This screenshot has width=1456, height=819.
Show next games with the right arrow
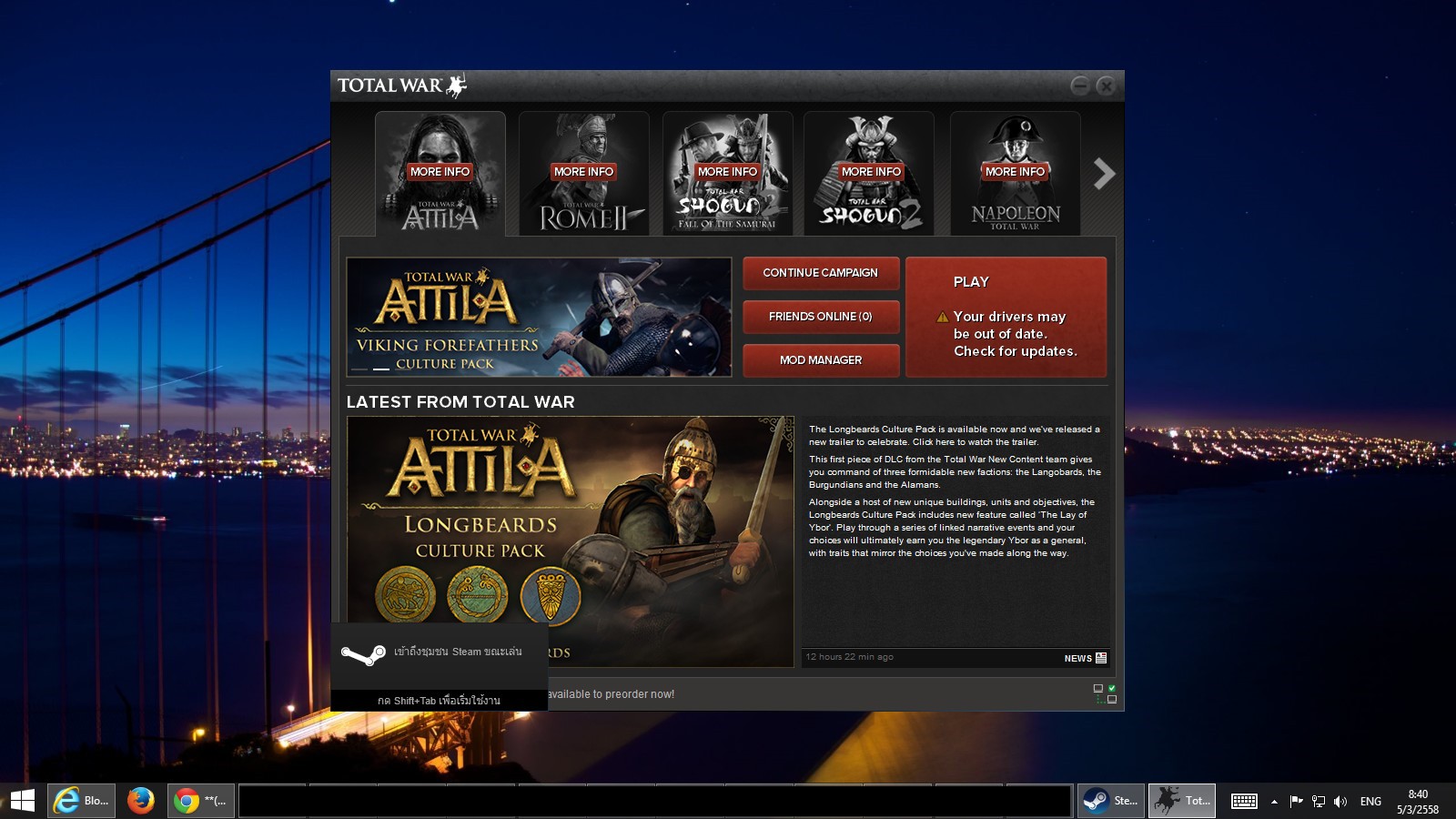[1104, 174]
